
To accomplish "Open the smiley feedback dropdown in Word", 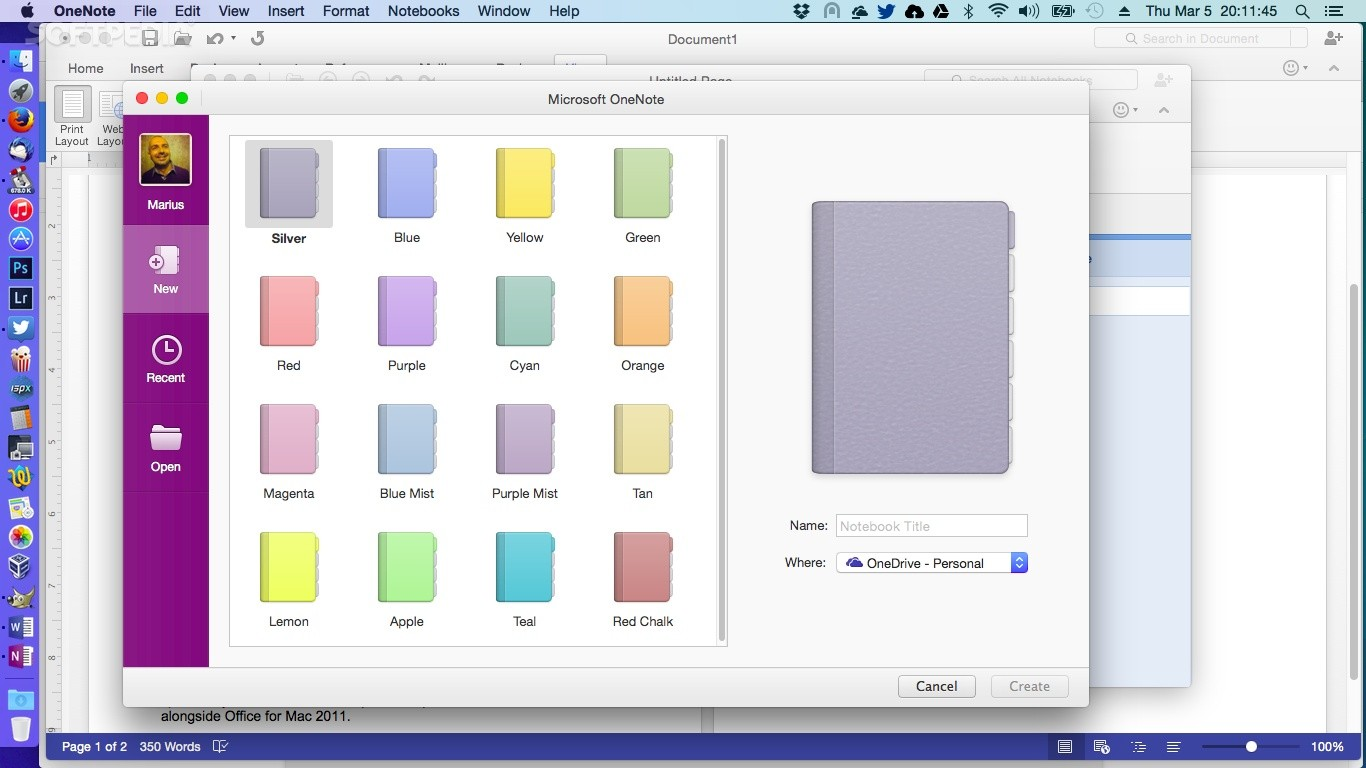I will tap(1295, 68).
